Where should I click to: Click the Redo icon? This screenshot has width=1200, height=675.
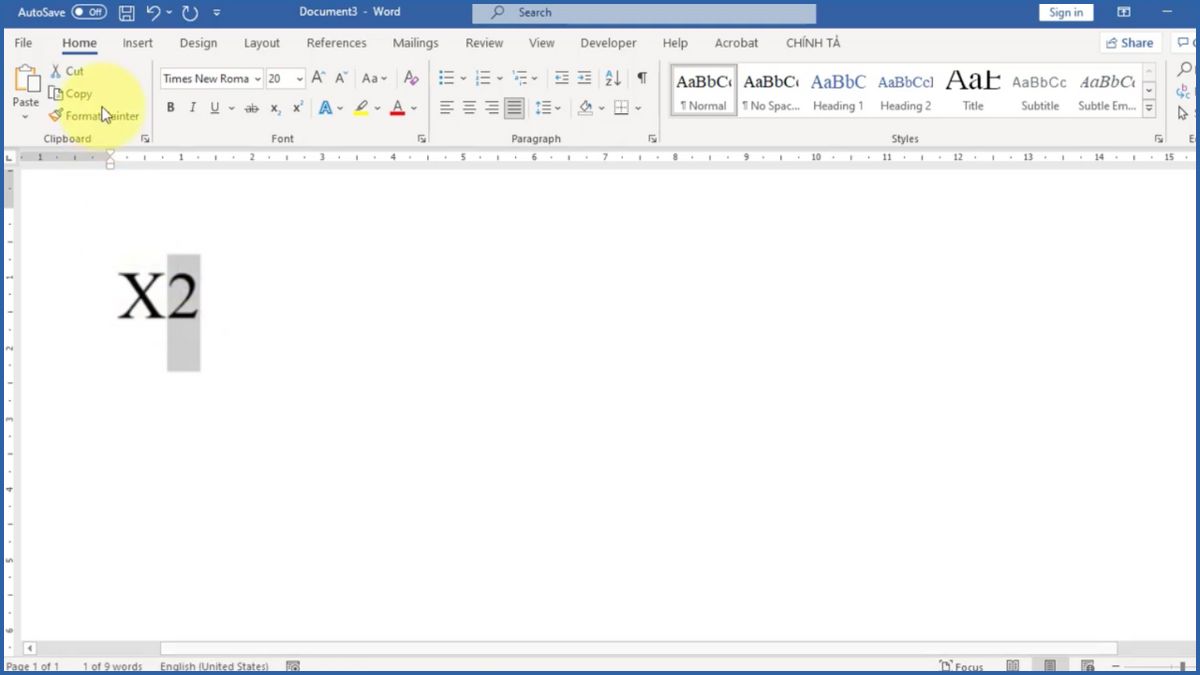pos(190,13)
